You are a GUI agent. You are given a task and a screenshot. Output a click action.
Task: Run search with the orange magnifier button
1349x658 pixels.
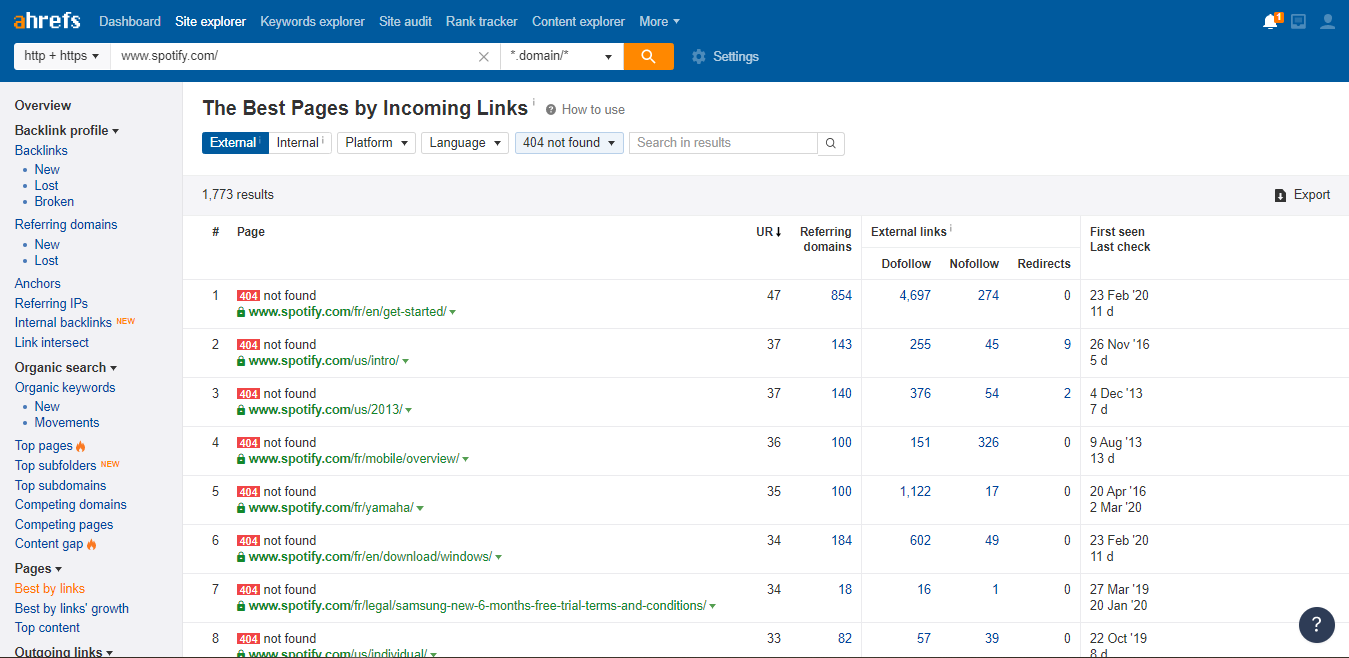coord(648,56)
